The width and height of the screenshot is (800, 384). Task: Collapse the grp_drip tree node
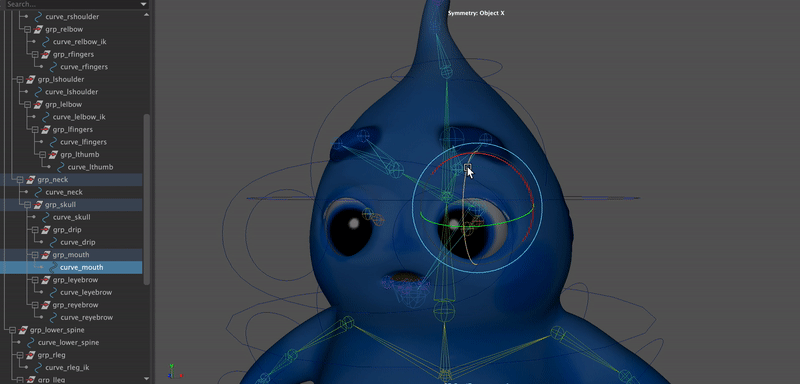tap(35, 229)
